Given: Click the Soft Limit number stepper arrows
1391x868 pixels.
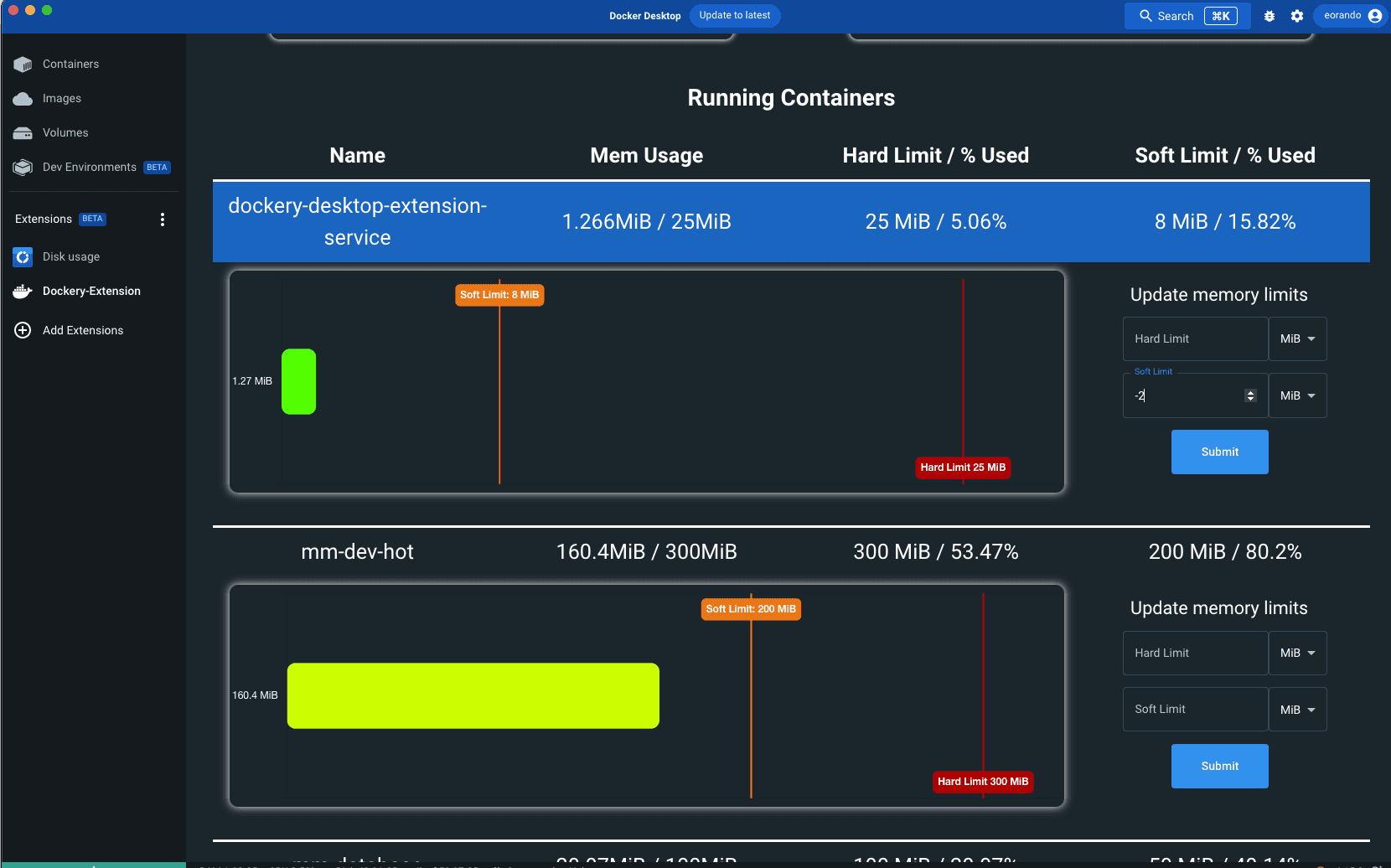Looking at the screenshot, I should pyautogui.click(x=1250, y=395).
